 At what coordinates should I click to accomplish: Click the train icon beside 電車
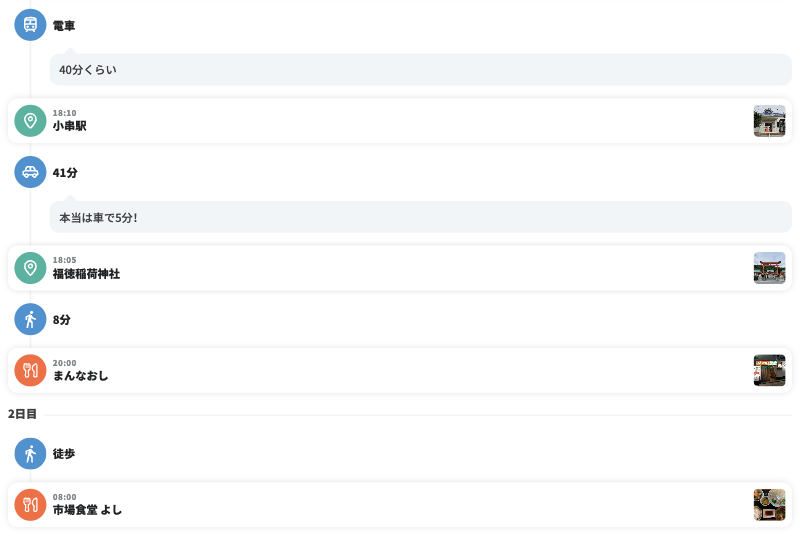click(x=30, y=25)
